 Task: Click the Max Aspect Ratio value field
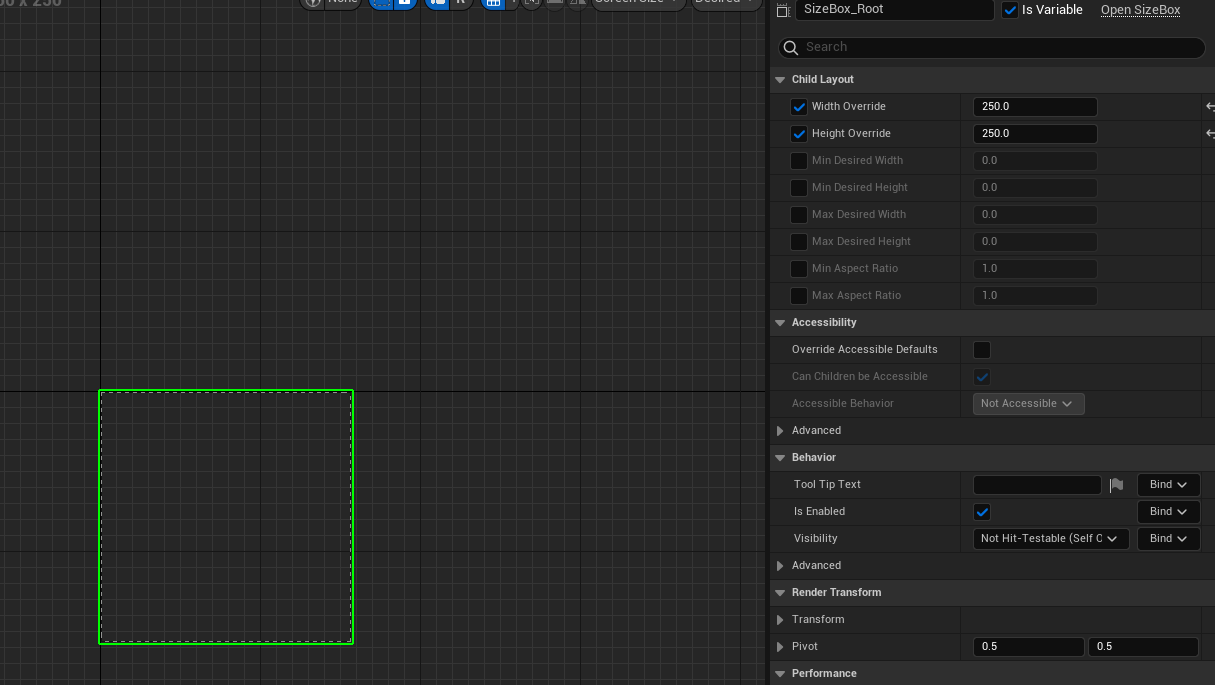tap(1035, 296)
